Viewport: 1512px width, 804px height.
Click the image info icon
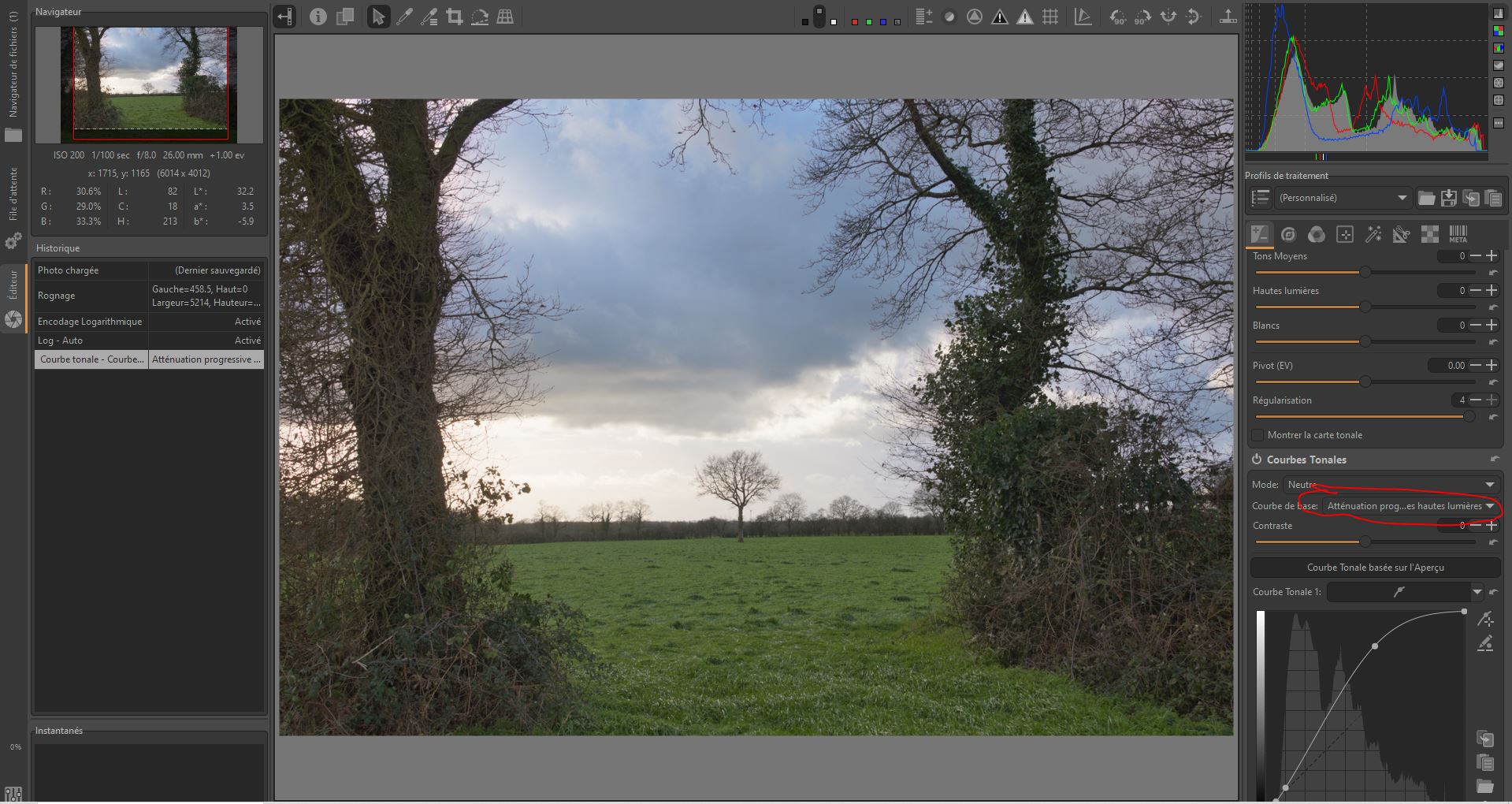[318, 17]
